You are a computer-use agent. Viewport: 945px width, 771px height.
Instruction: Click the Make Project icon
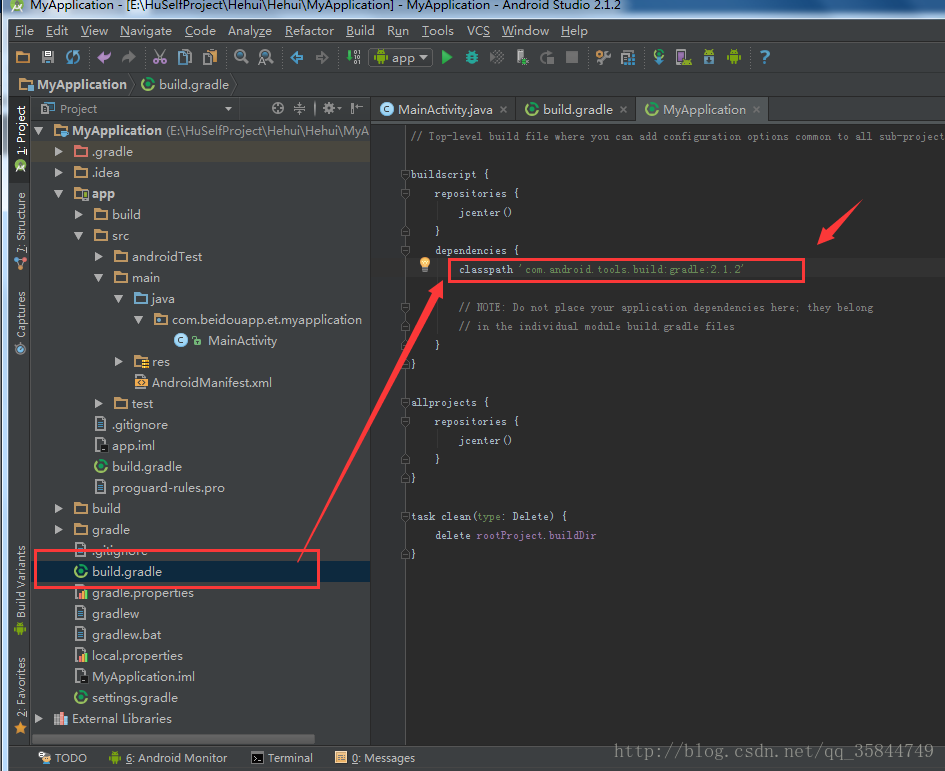coord(354,57)
